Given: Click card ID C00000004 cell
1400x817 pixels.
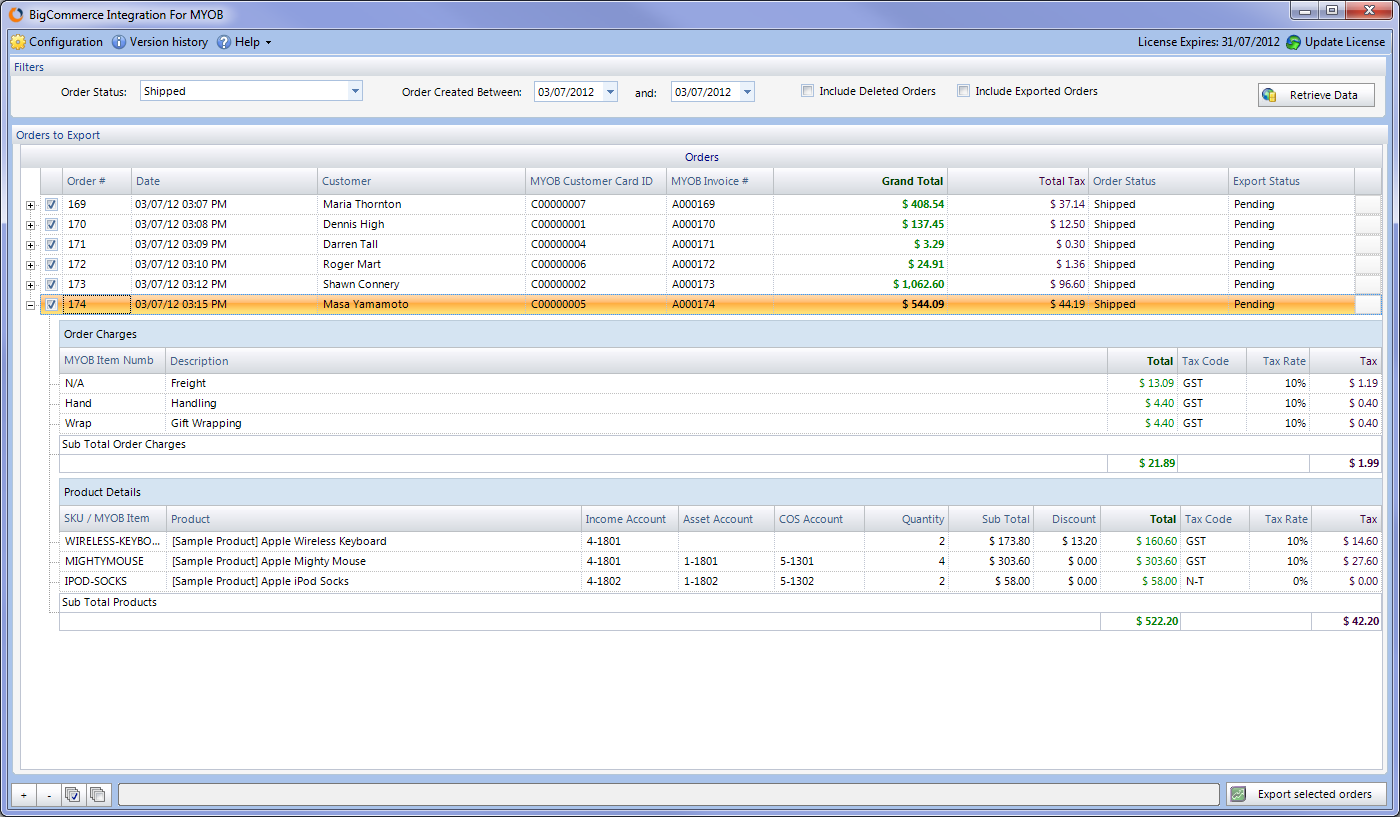Looking at the screenshot, I should 596,244.
